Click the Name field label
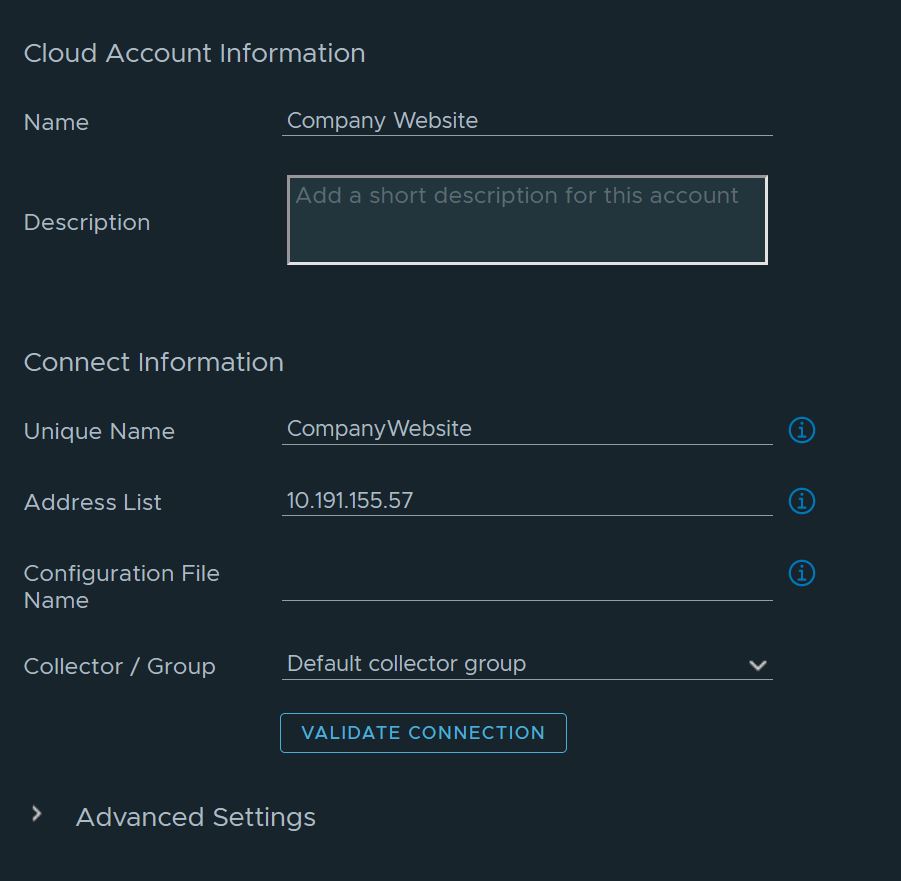 [x=56, y=122]
